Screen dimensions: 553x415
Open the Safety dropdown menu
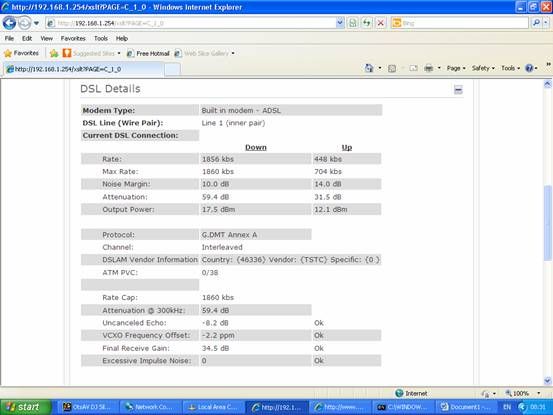pos(483,68)
